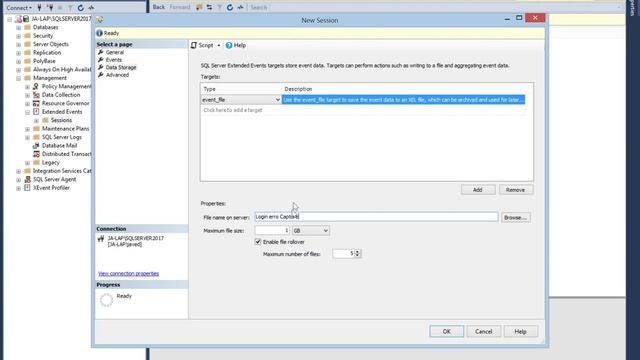Expand the Databases node
This screenshot has height=360, width=640.
pyautogui.click(x=18, y=28)
